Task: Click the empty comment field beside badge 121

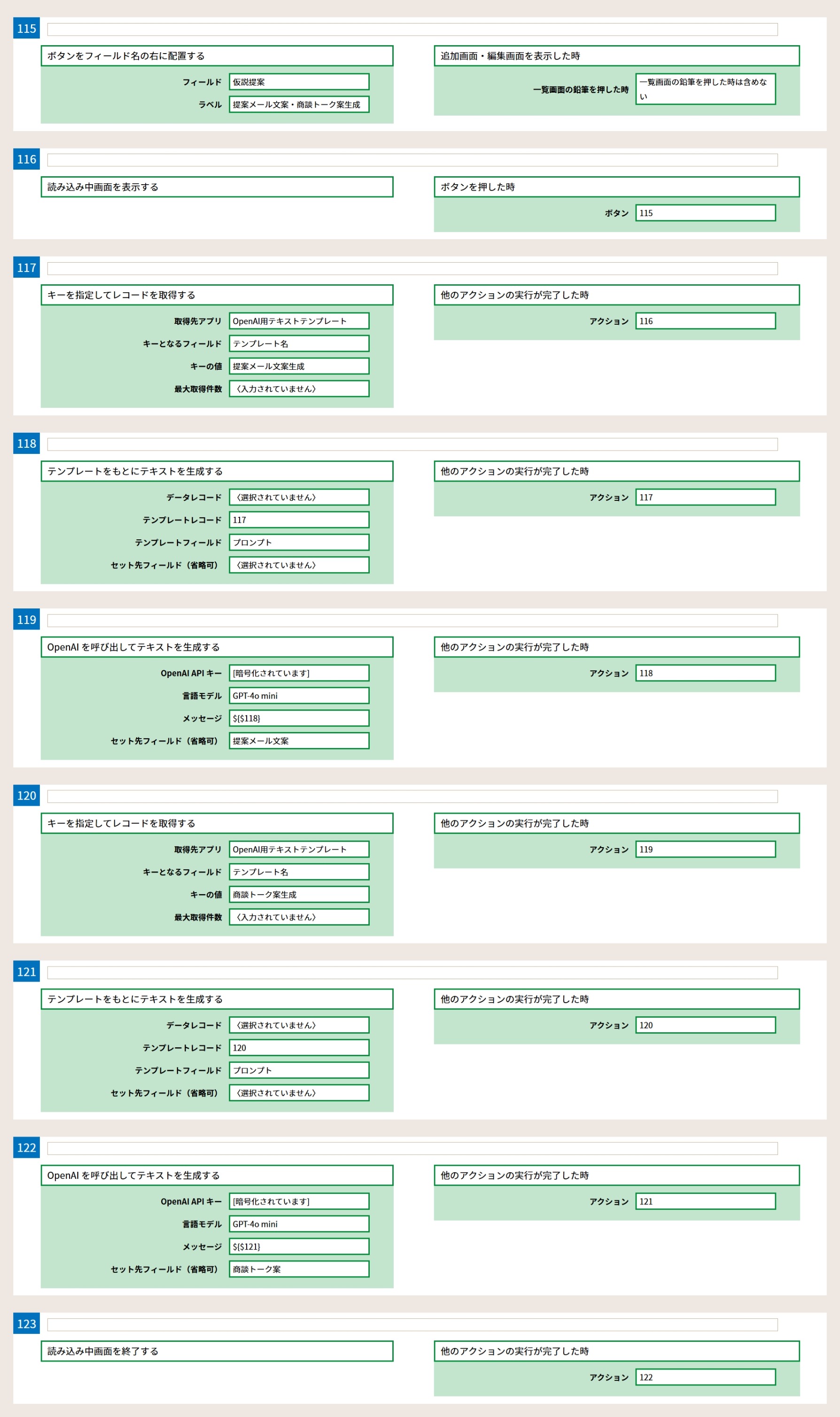Action: (412, 972)
